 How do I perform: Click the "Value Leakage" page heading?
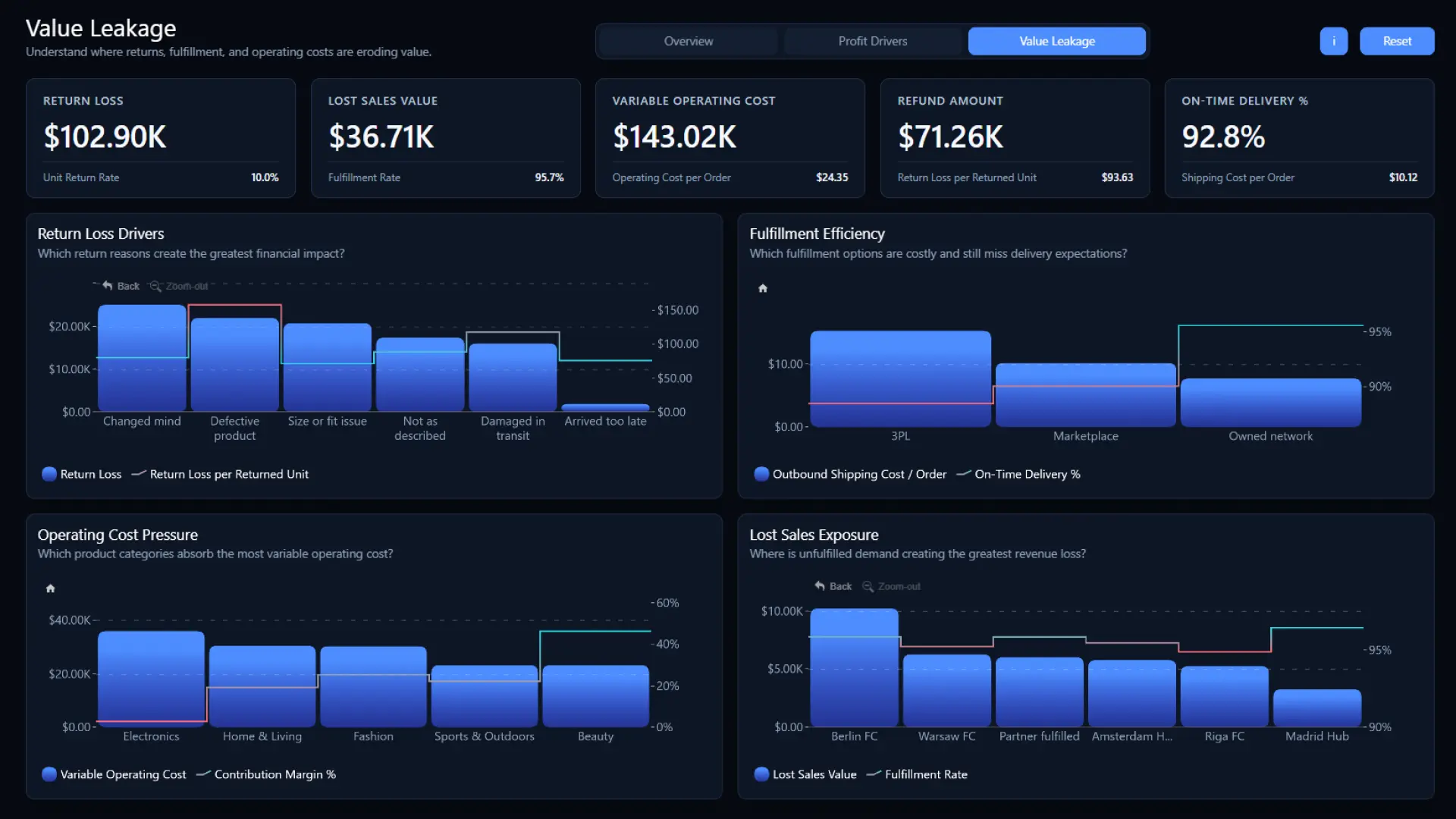(101, 29)
